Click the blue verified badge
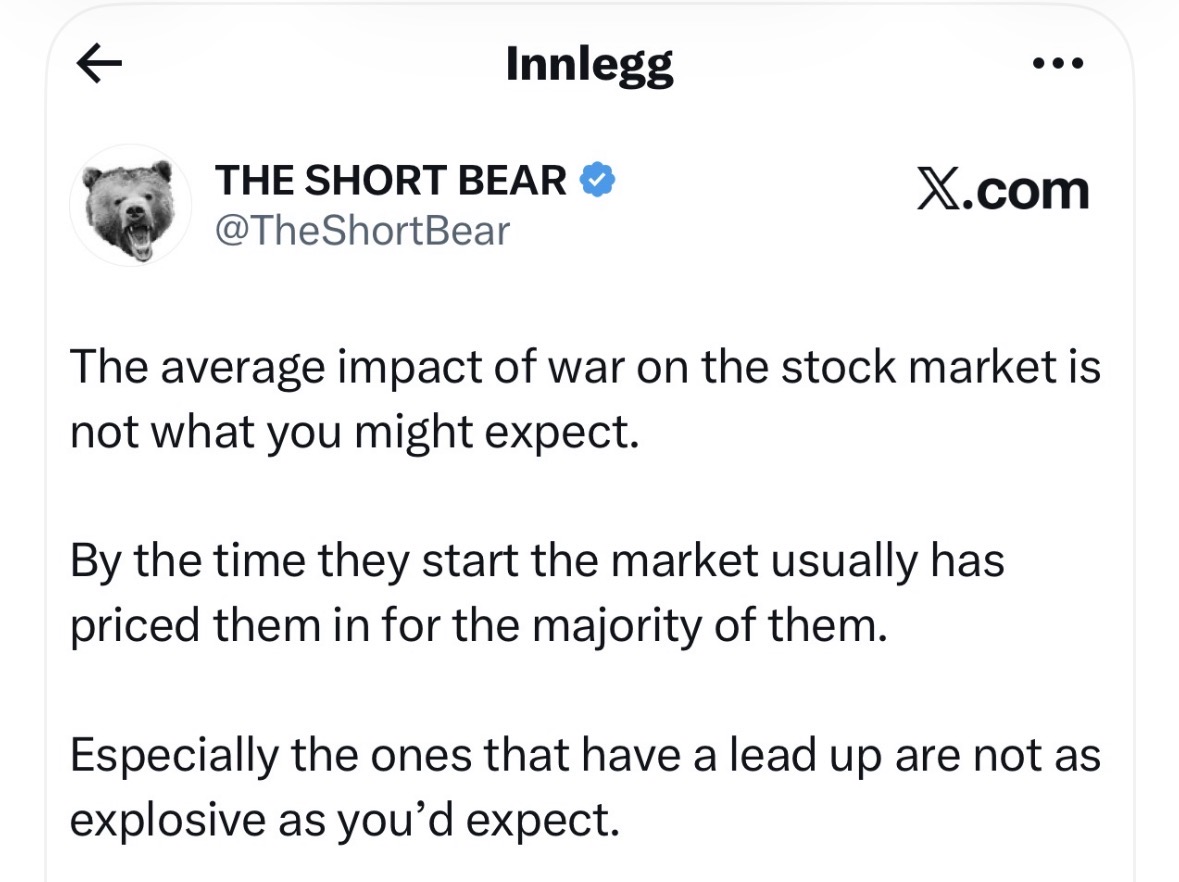This screenshot has height=882, width=1179. pos(598,180)
